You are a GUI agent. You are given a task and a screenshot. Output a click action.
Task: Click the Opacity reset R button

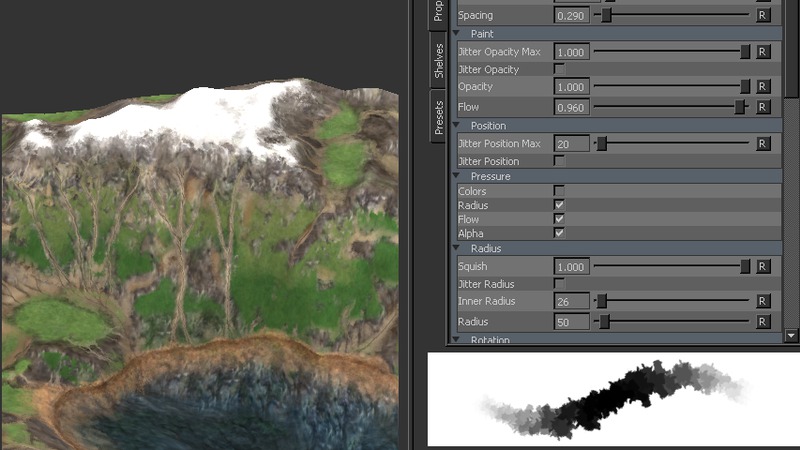pyautogui.click(x=763, y=88)
